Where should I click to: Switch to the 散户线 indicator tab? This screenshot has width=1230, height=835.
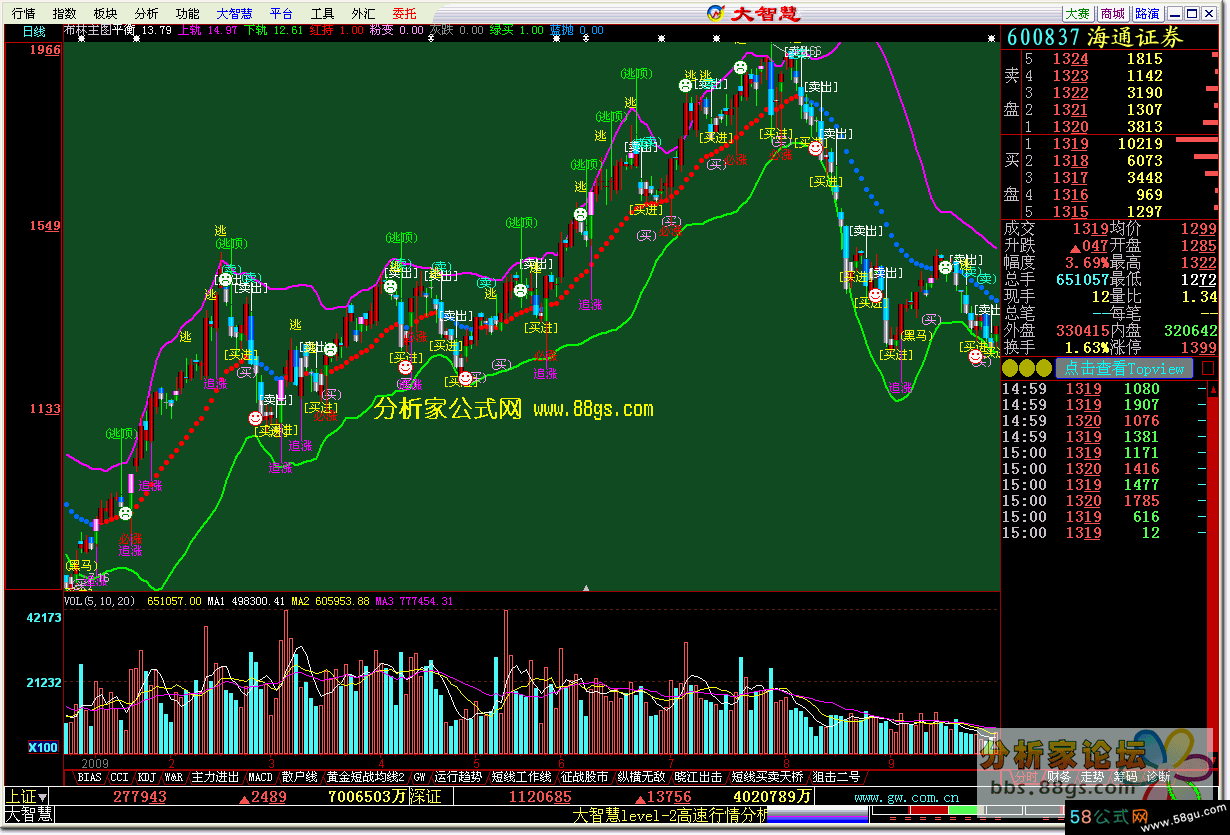(299, 776)
